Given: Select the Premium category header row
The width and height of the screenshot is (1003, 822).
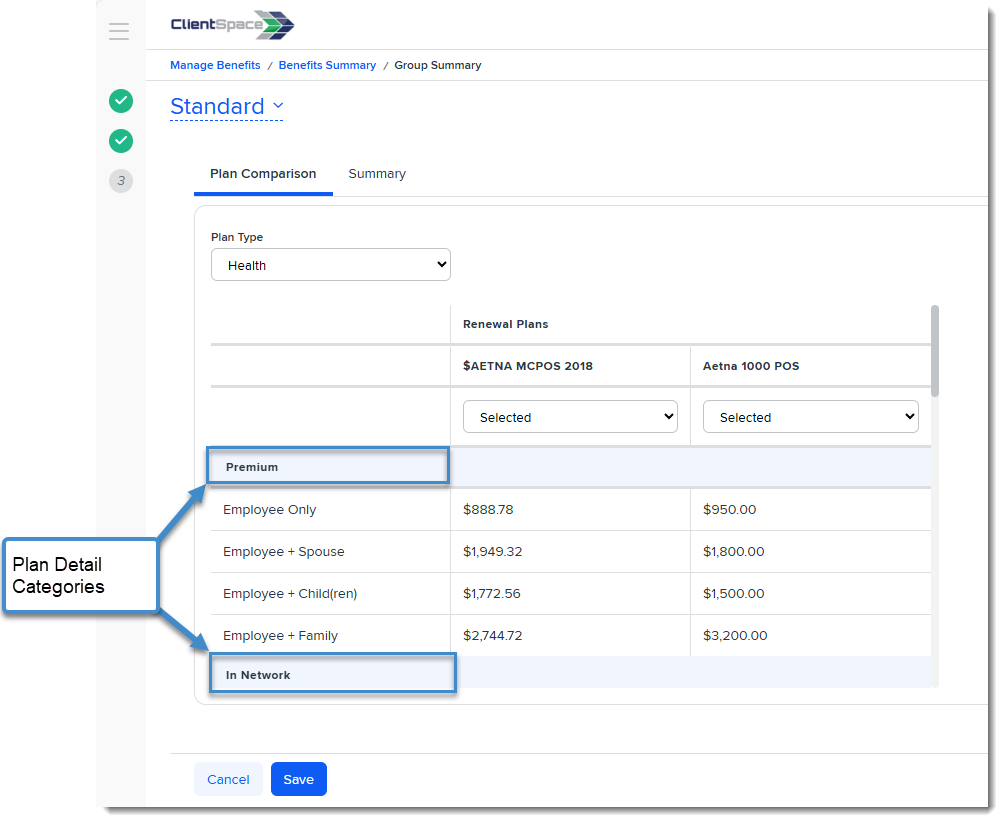Looking at the screenshot, I should (328, 467).
